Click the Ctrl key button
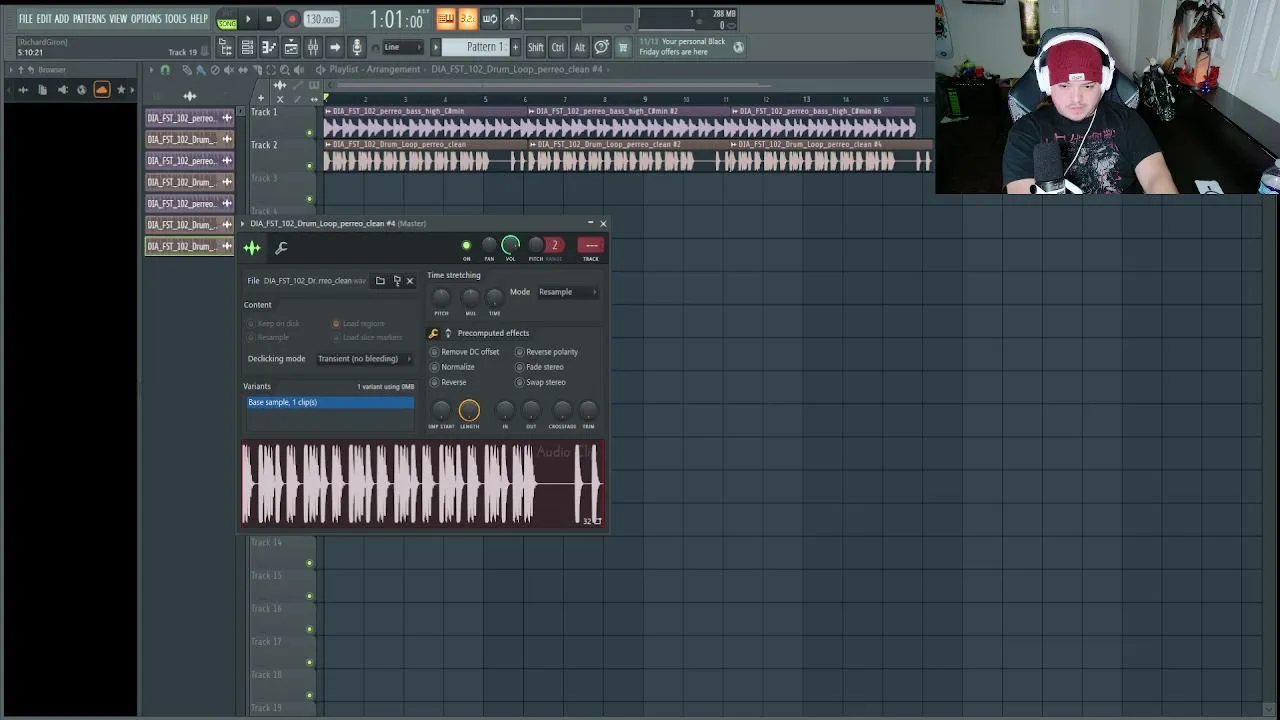 pyautogui.click(x=558, y=47)
